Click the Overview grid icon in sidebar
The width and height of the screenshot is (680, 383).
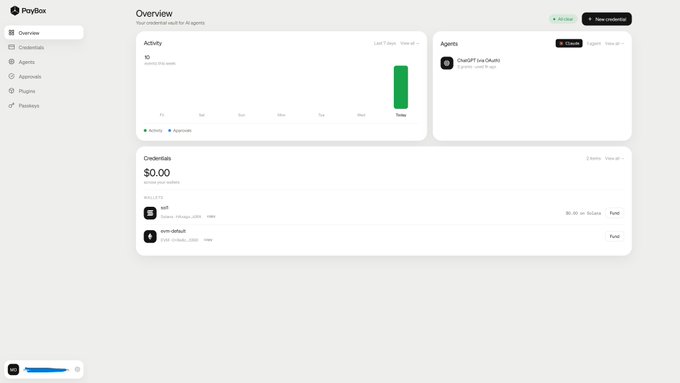[x=12, y=33]
